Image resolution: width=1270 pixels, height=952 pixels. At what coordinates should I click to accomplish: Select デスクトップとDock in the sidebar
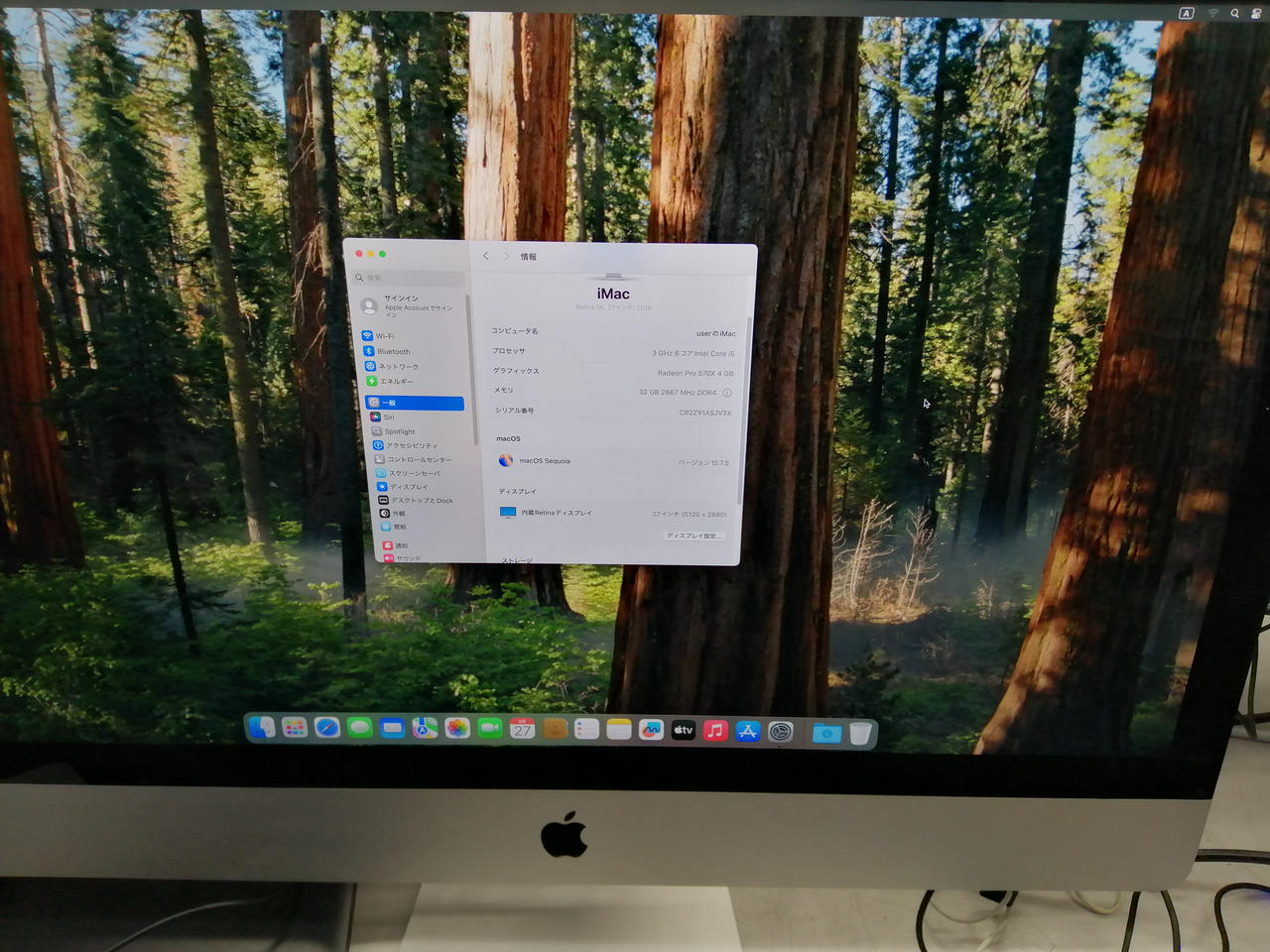(x=421, y=500)
